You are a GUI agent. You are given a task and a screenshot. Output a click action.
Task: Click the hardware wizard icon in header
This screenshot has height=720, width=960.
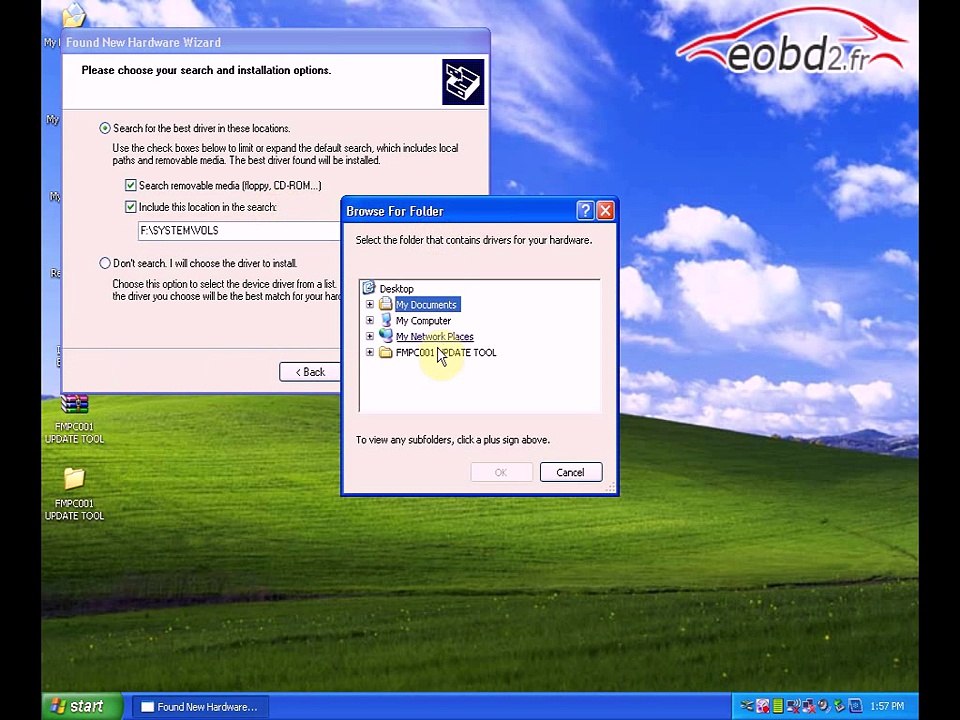pos(463,82)
